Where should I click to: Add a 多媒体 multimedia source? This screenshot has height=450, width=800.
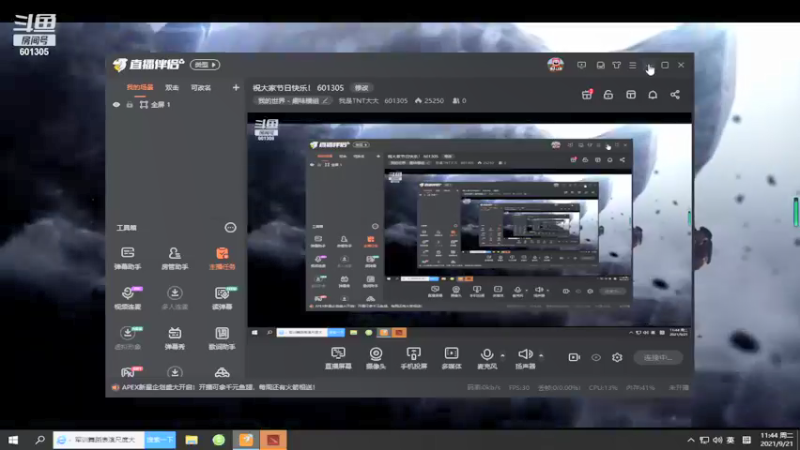tap(452, 358)
